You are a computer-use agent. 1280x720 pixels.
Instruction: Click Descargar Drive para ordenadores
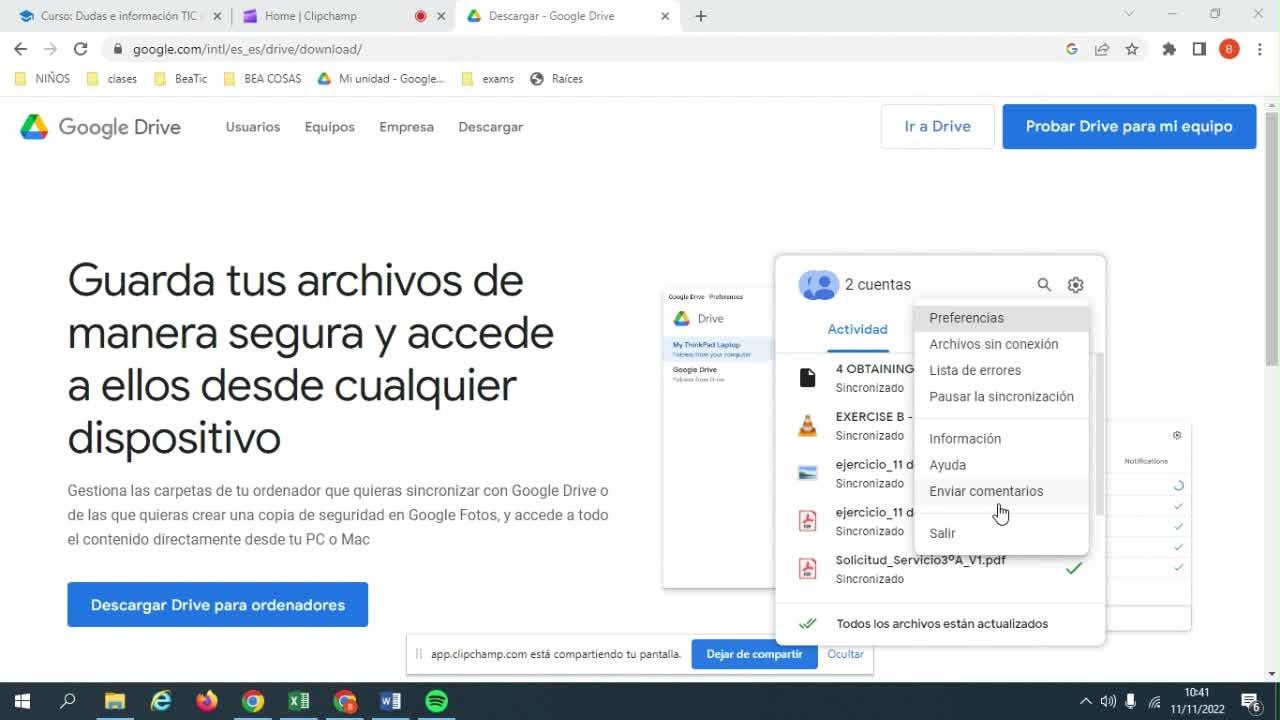(x=218, y=605)
